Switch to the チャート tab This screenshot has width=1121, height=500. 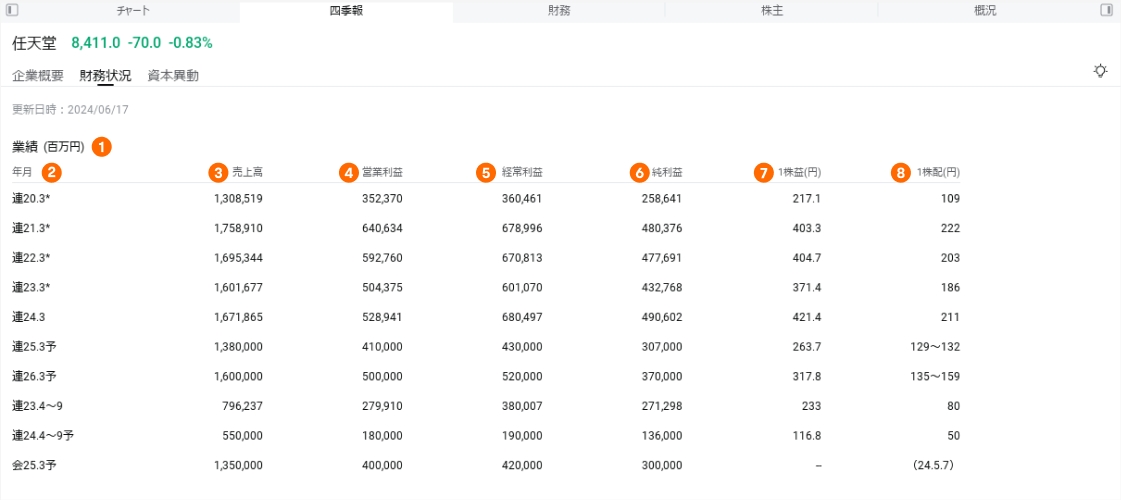coord(133,11)
